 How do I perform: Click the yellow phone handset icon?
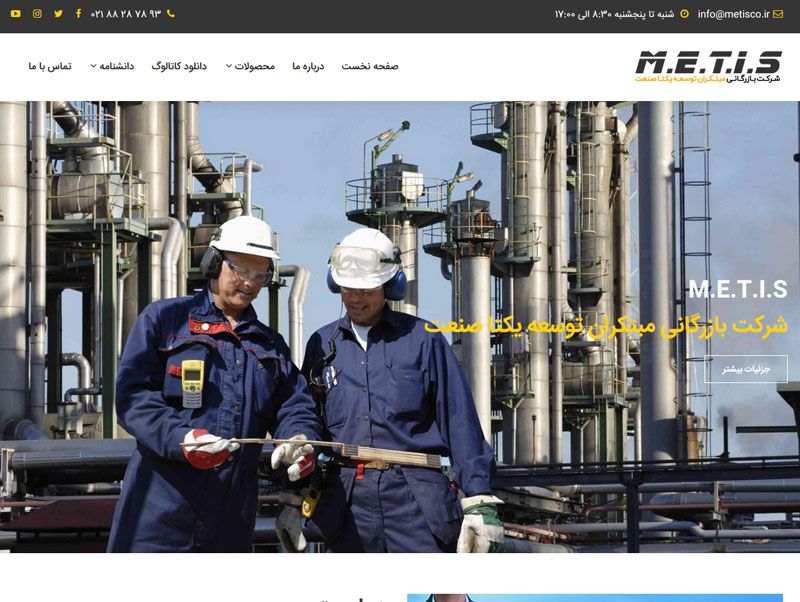click(x=170, y=14)
